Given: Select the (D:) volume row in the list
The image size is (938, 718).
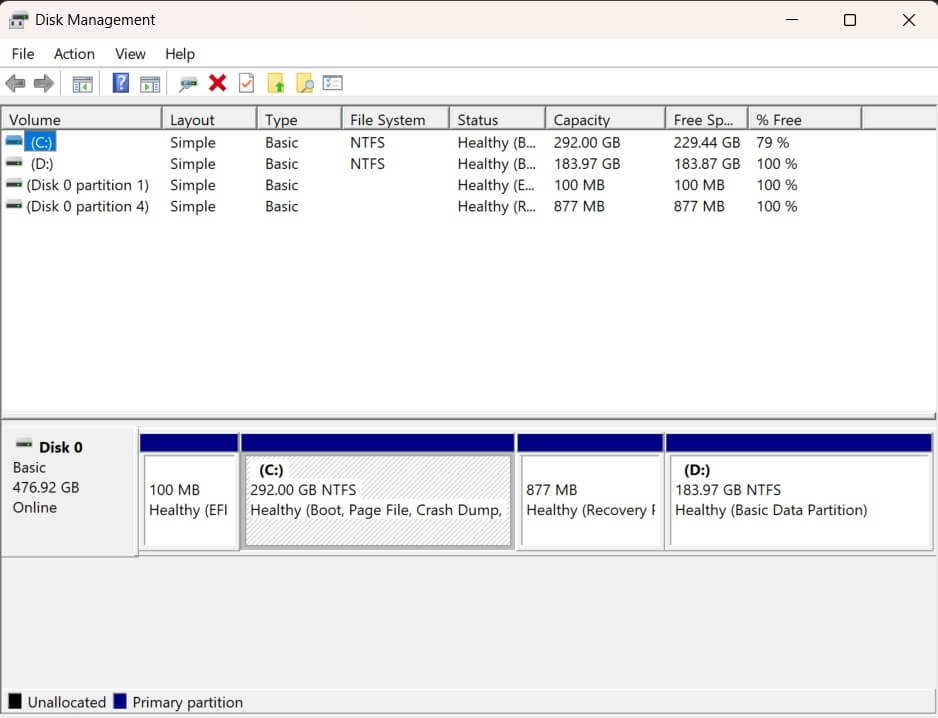Looking at the screenshot, I should [x=42, y=164].
